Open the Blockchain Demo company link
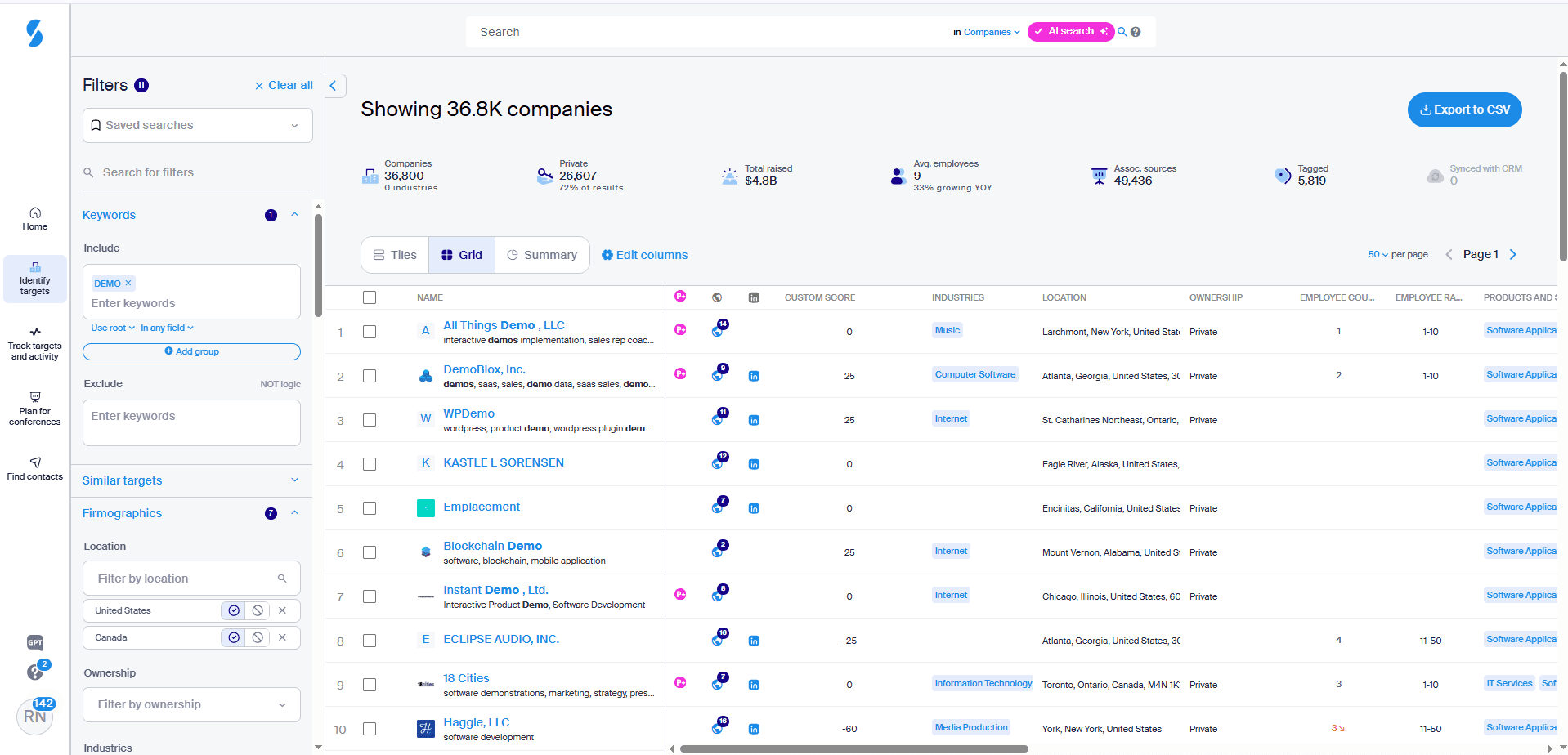1568x755 pixels. click(493, 546)
